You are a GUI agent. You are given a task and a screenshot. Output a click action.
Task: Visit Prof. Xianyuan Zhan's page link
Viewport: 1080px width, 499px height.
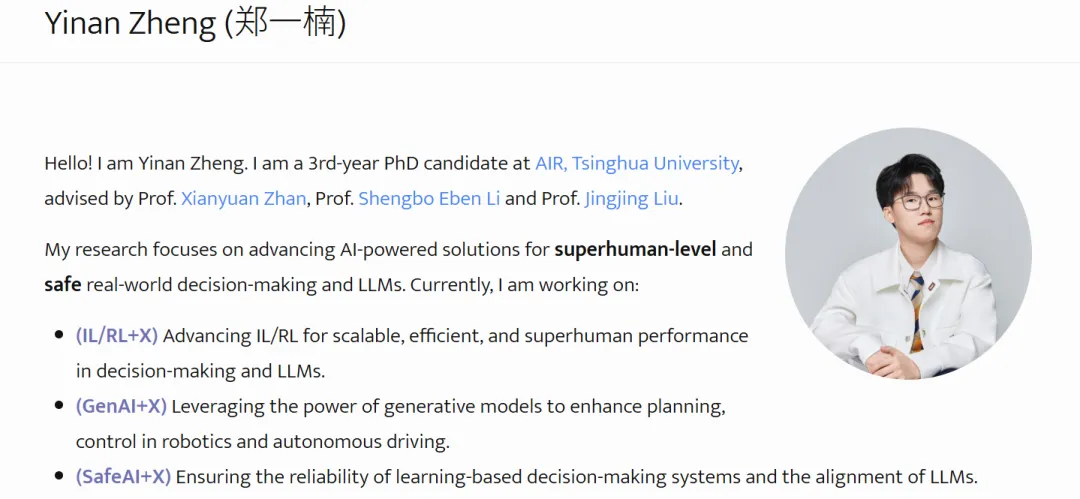coord(243,198)
